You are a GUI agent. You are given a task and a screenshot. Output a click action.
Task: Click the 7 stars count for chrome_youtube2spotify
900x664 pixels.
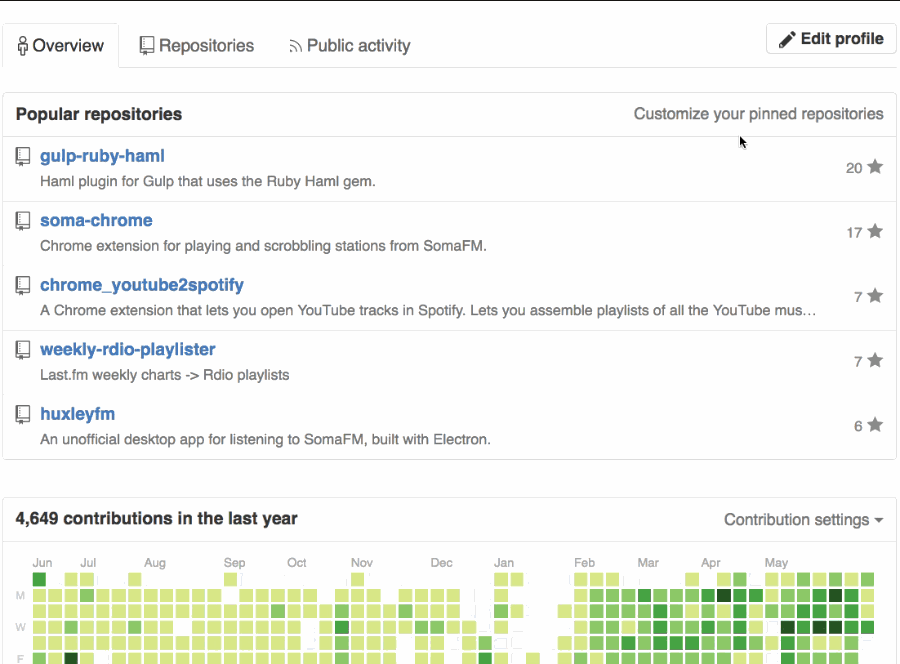point(858,297)
